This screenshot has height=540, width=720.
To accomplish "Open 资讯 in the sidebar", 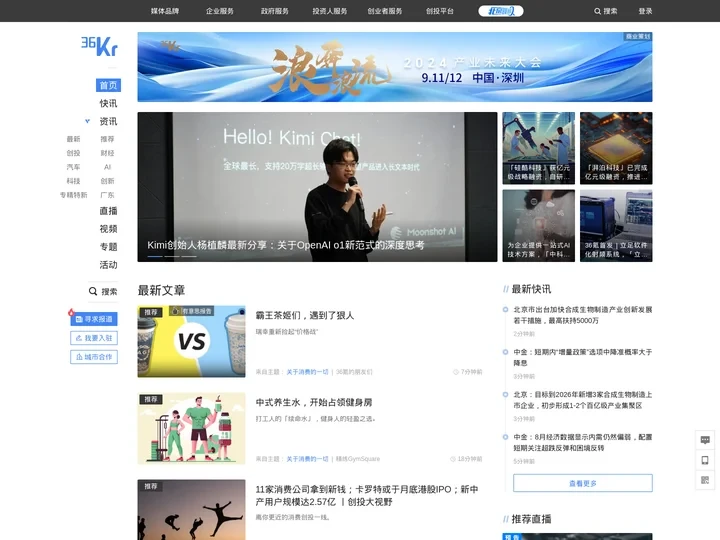I will (108, 121).
